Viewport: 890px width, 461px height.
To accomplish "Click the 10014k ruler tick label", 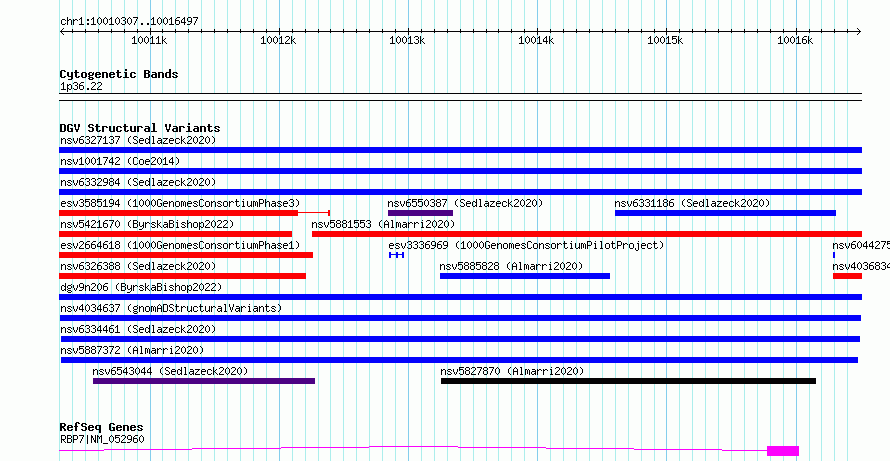I will pyautogui.click(x=537, y=40).
